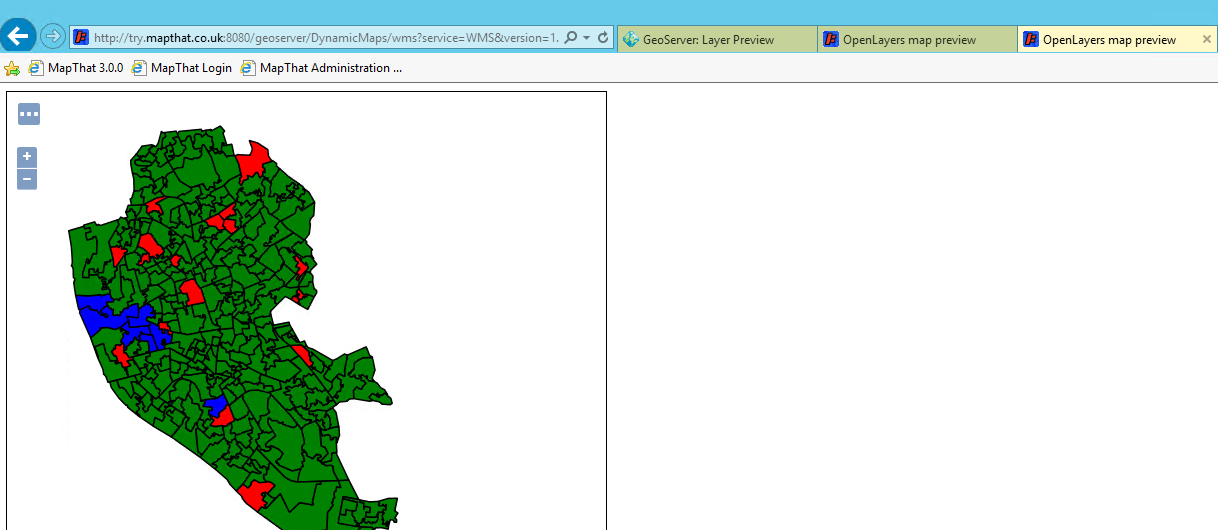
Task: Click the red region at the map's bottom edge
Action: point(256,494)
